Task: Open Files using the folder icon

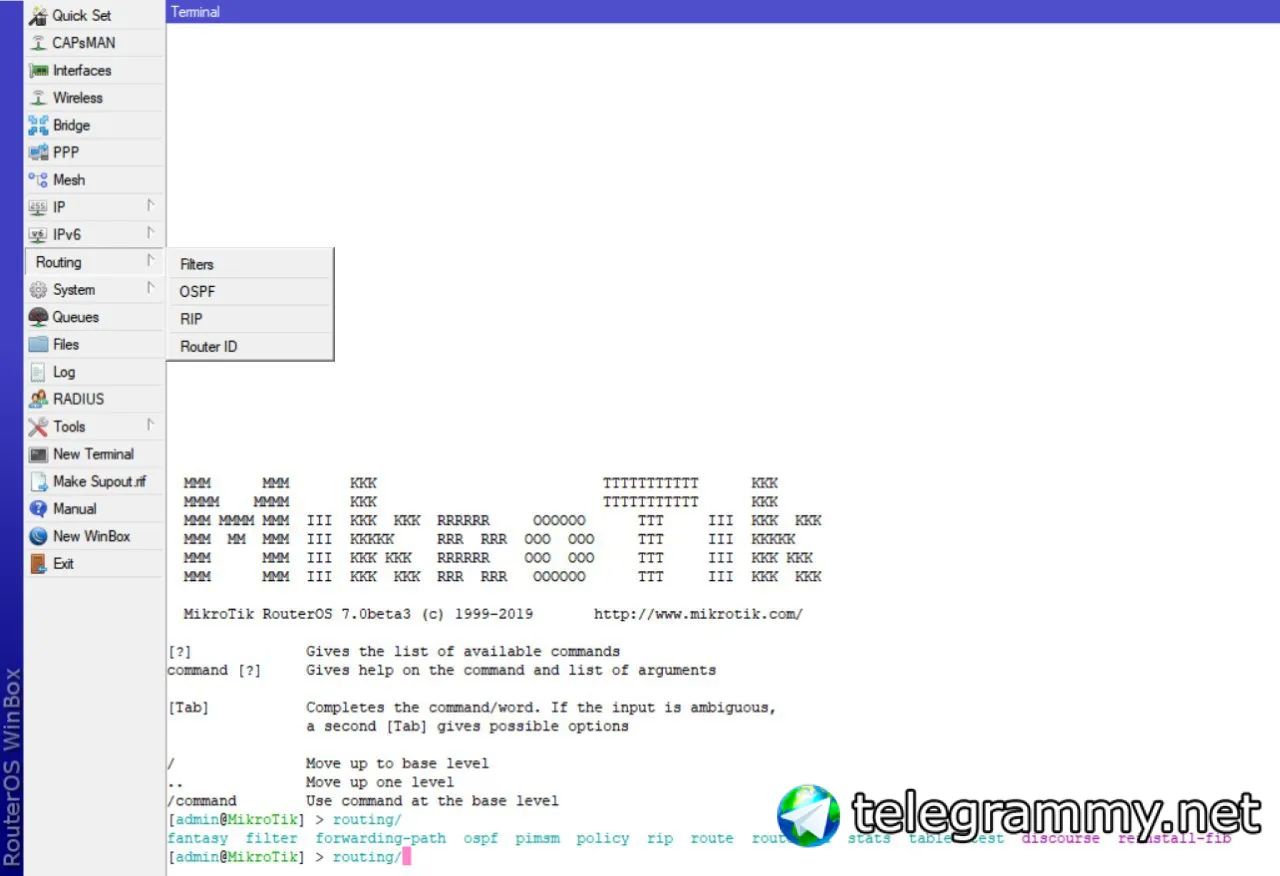Action: point(38,344)
